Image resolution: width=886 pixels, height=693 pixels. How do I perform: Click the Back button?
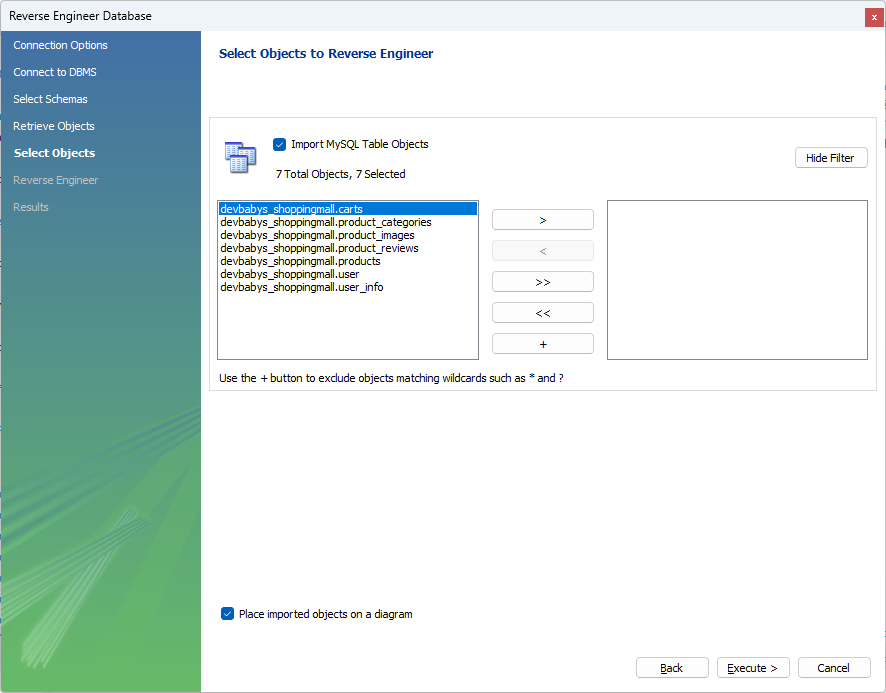672,668
